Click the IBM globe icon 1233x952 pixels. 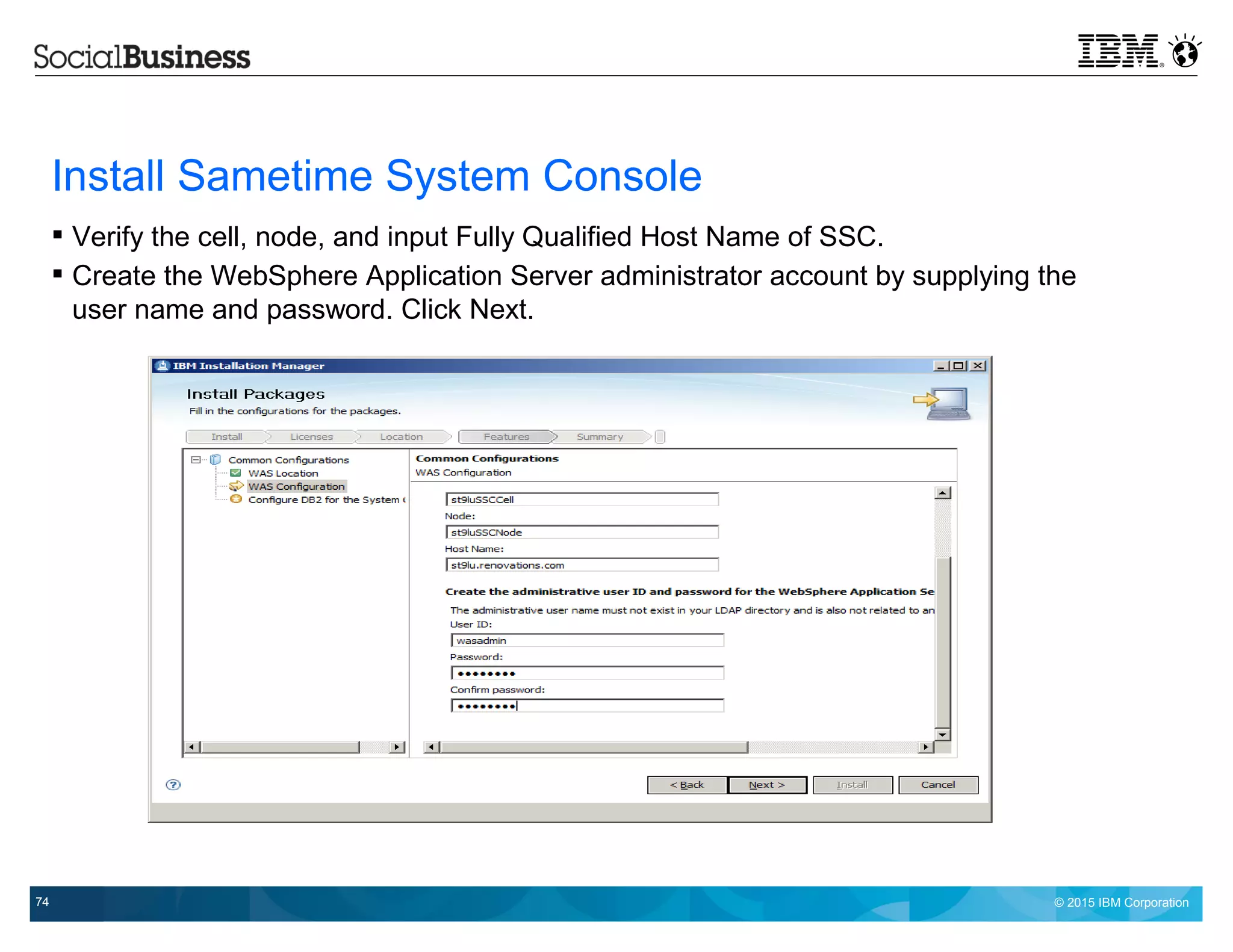(1184, 51)
